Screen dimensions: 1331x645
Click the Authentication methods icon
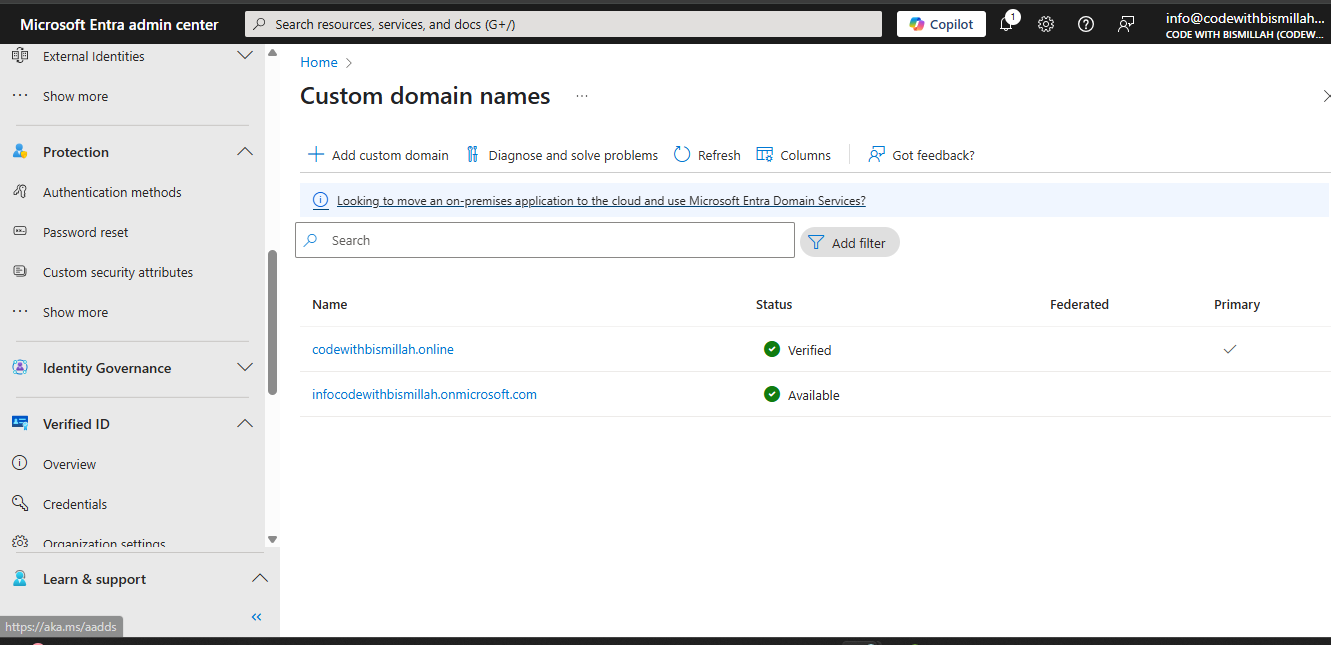[19, 191]
